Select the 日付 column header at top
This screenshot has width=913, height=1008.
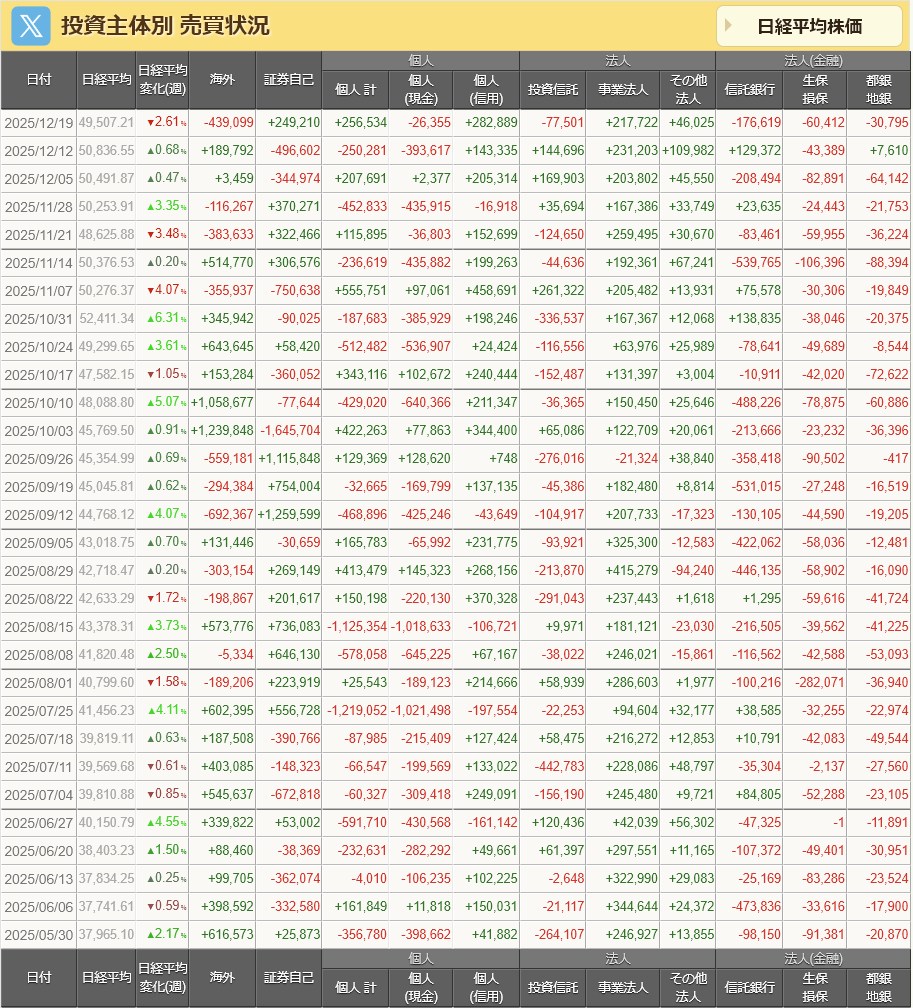39,80
